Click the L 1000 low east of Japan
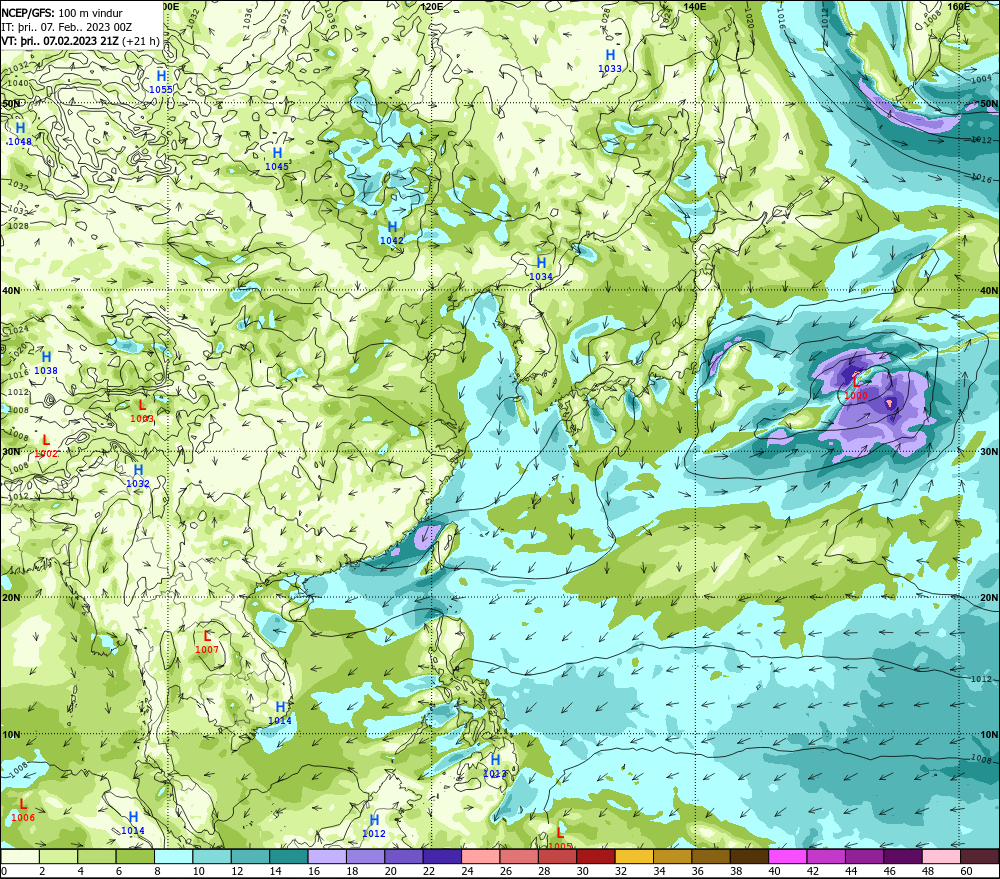The height and width of the screenshot is (879, 1000). (856, 387)
